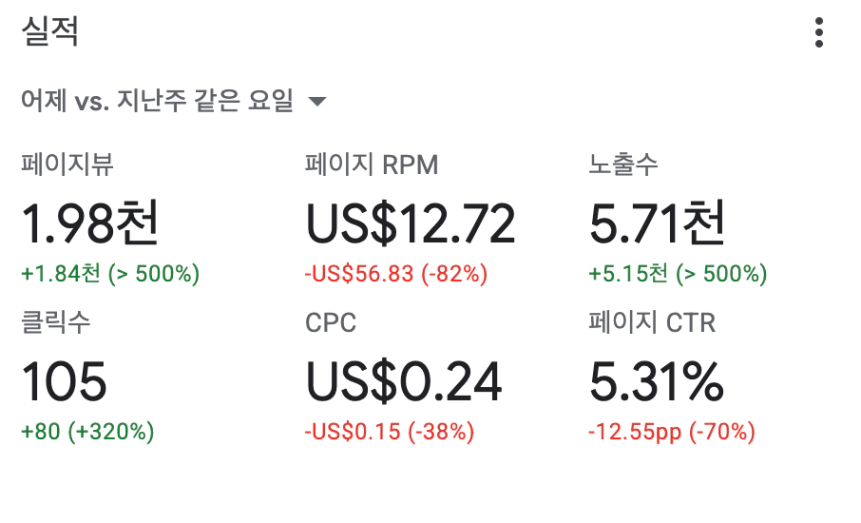This screenshot has height=523, width=861.
Task: Click the 페이지뷰 metric label
Action: point(67,164)
